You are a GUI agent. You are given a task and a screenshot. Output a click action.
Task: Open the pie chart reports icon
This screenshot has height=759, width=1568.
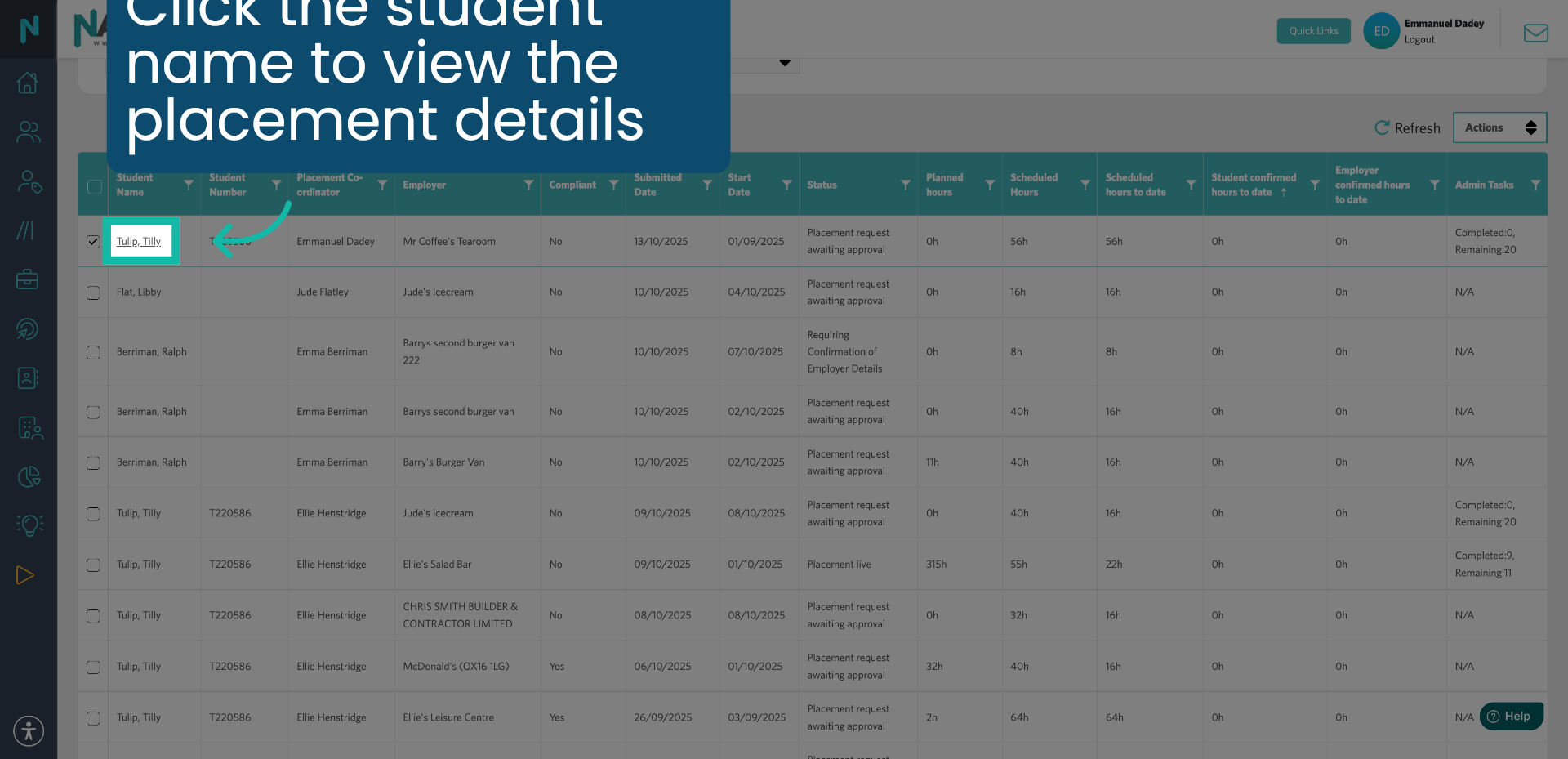(x=29, y=476)
